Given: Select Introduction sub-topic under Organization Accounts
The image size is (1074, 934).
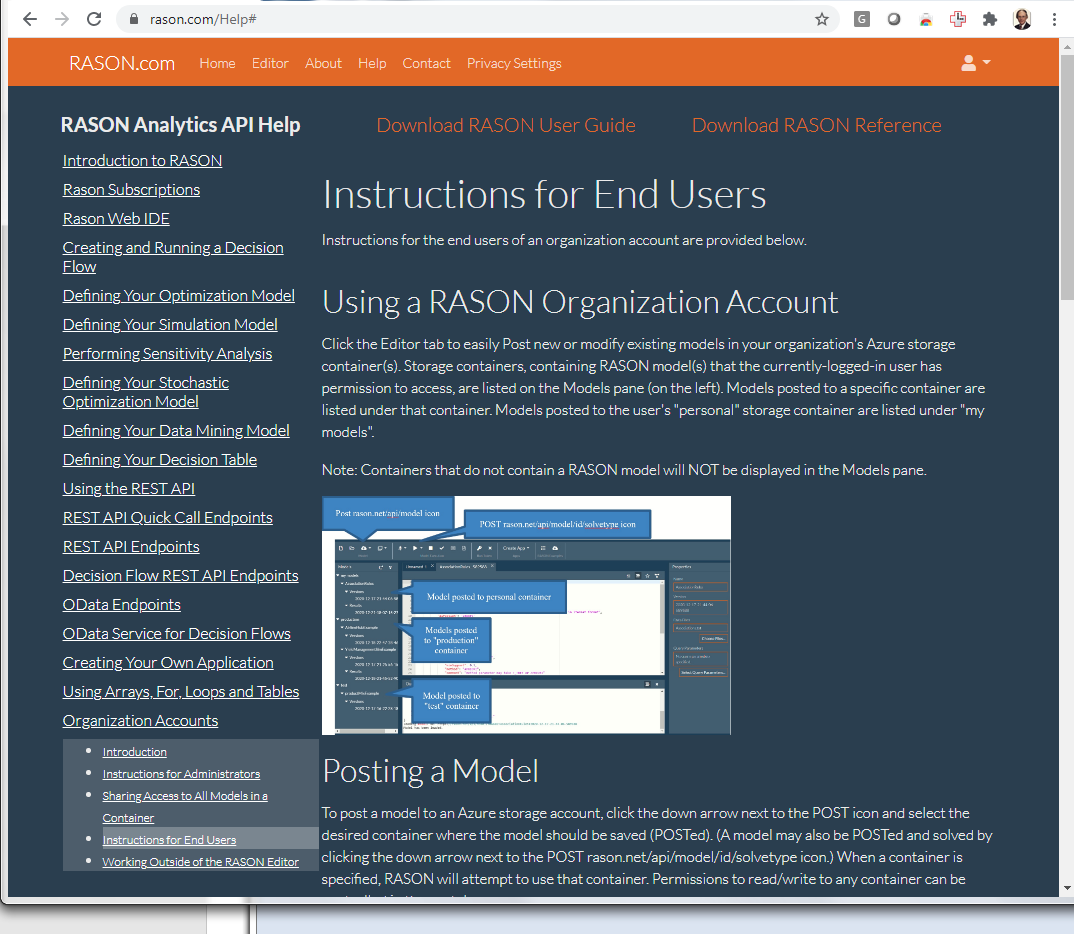Looking at the screenshot, I should [x=134, y=752].
